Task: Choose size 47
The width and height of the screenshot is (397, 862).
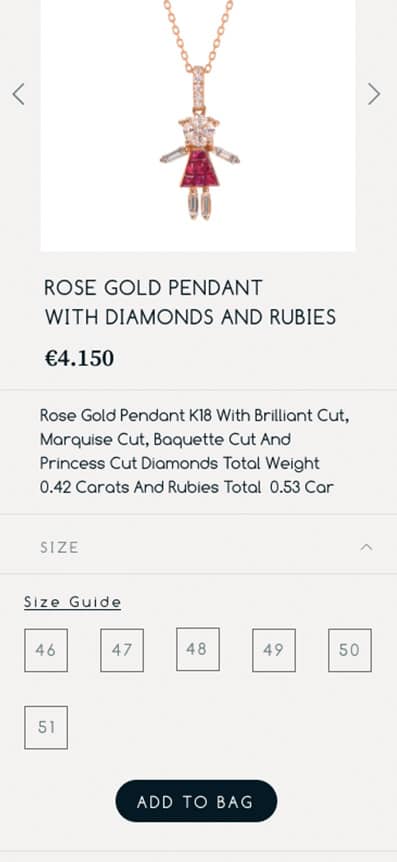Action: [122, 650]
